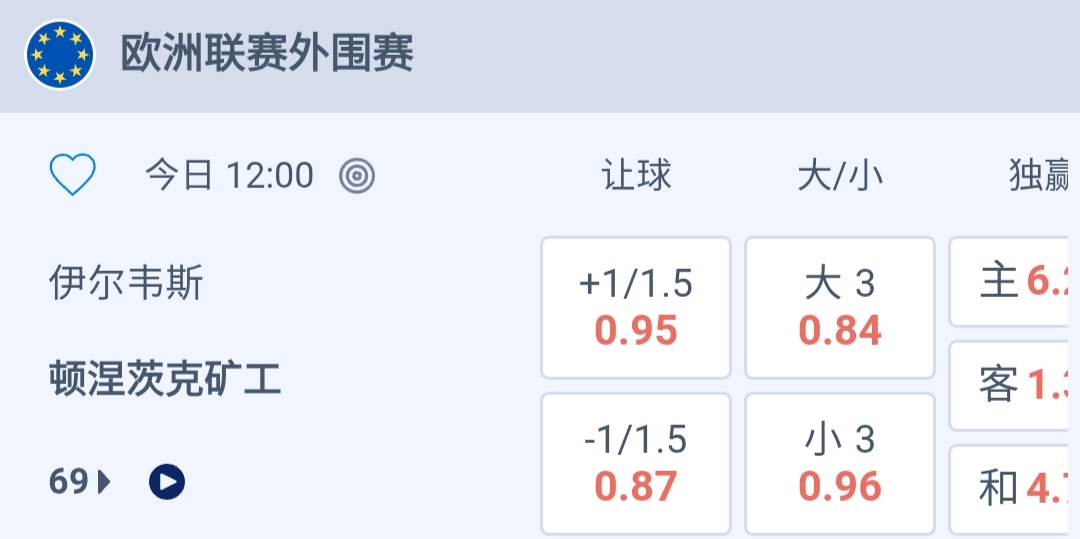The width and height of the screenshot is (1080, 539).
Task: Play the live stream for this match
Action: pos(167,483)
